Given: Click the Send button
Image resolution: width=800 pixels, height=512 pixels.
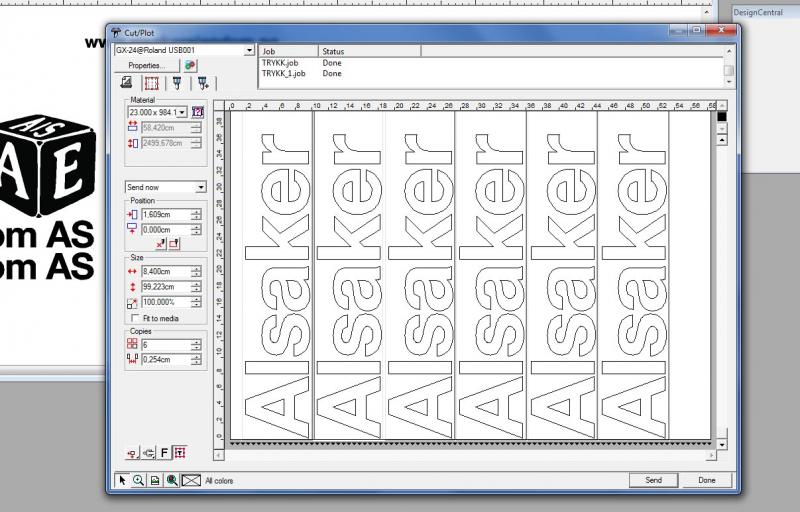Looking at the screenshot, I should [654, 480].
